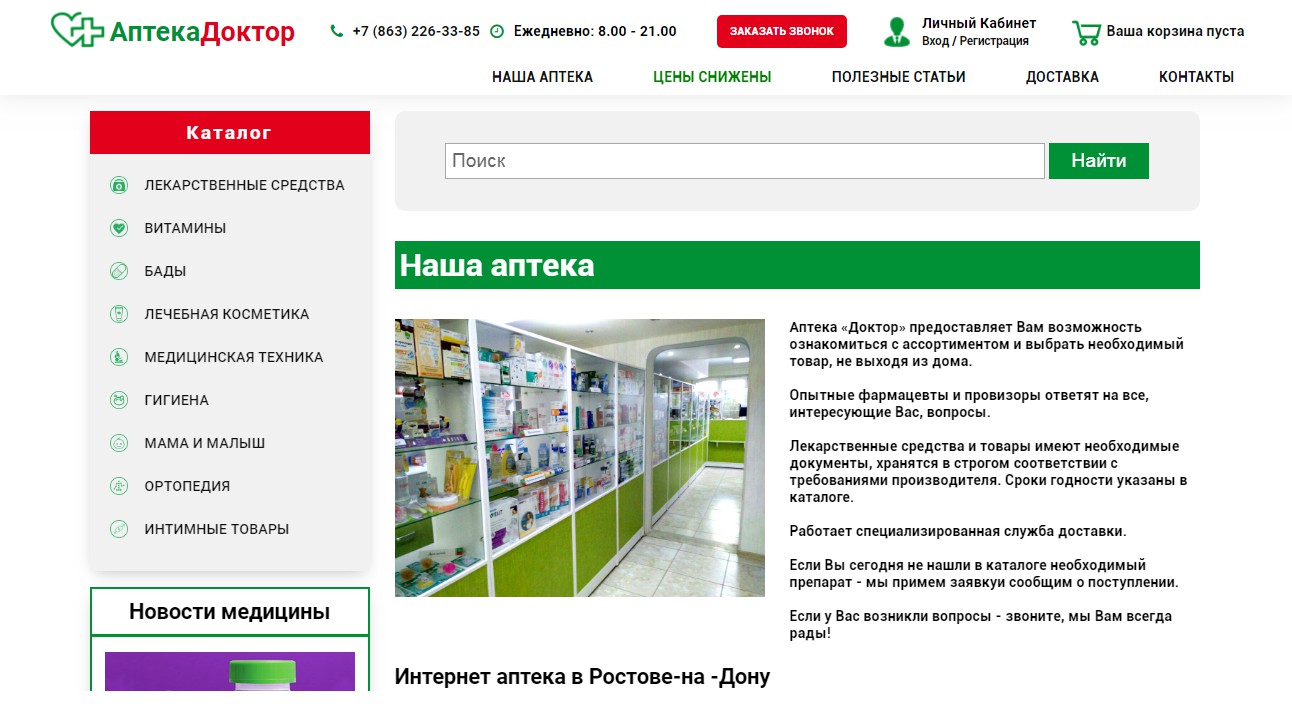Open the Цены снижены menu item
This screenshot has width=1292, height=704.
point(712,77)
